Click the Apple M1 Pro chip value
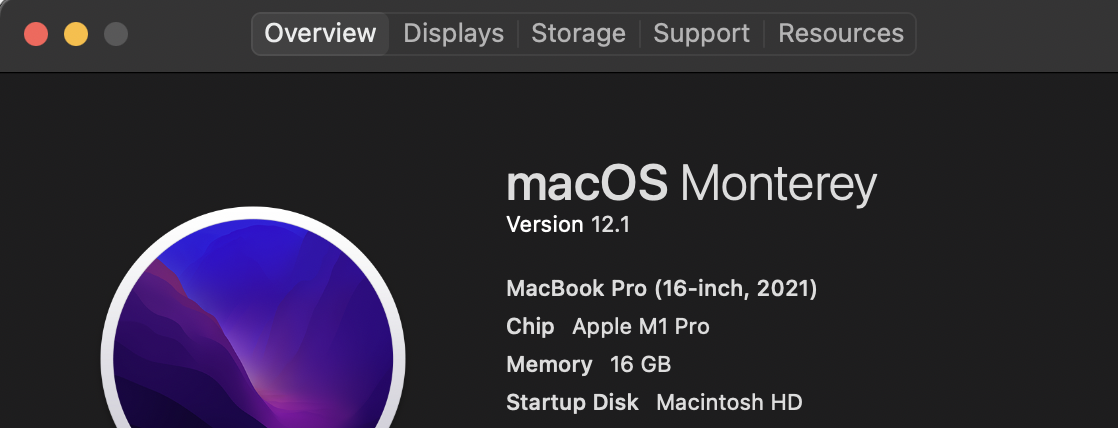 [x=640, y=327]
